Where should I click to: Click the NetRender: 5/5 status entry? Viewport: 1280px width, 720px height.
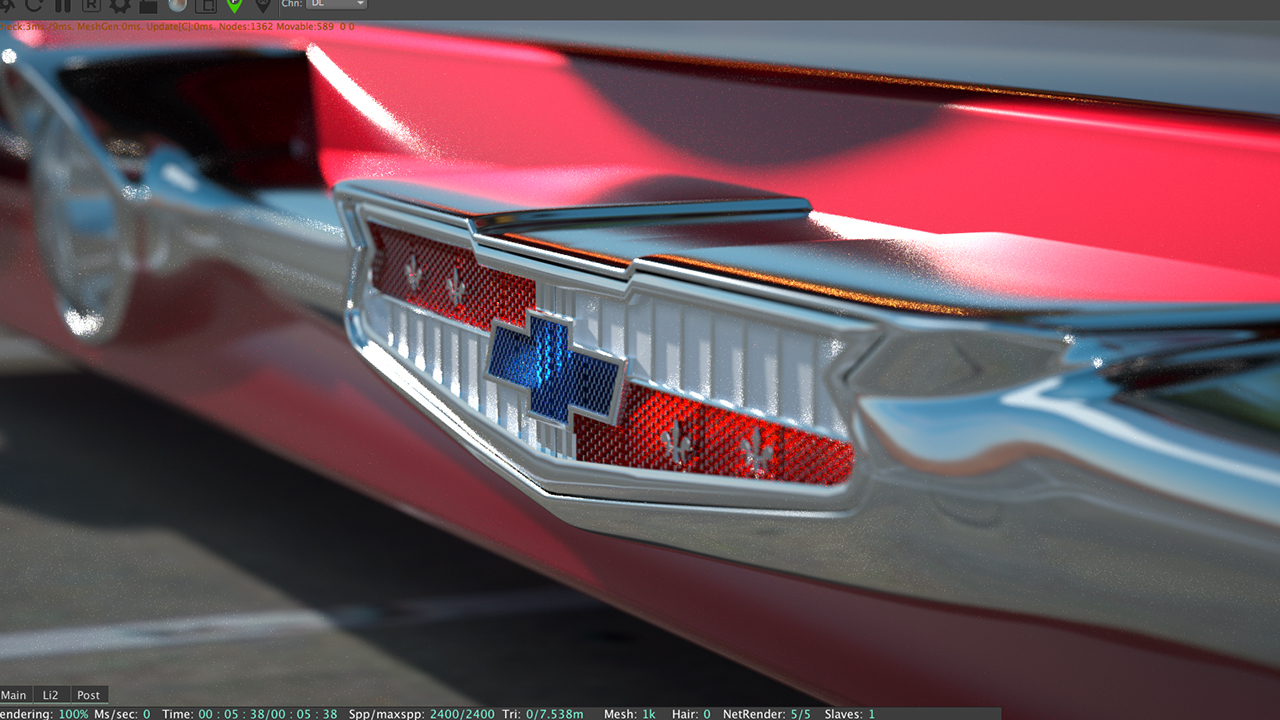pos(768,714)
